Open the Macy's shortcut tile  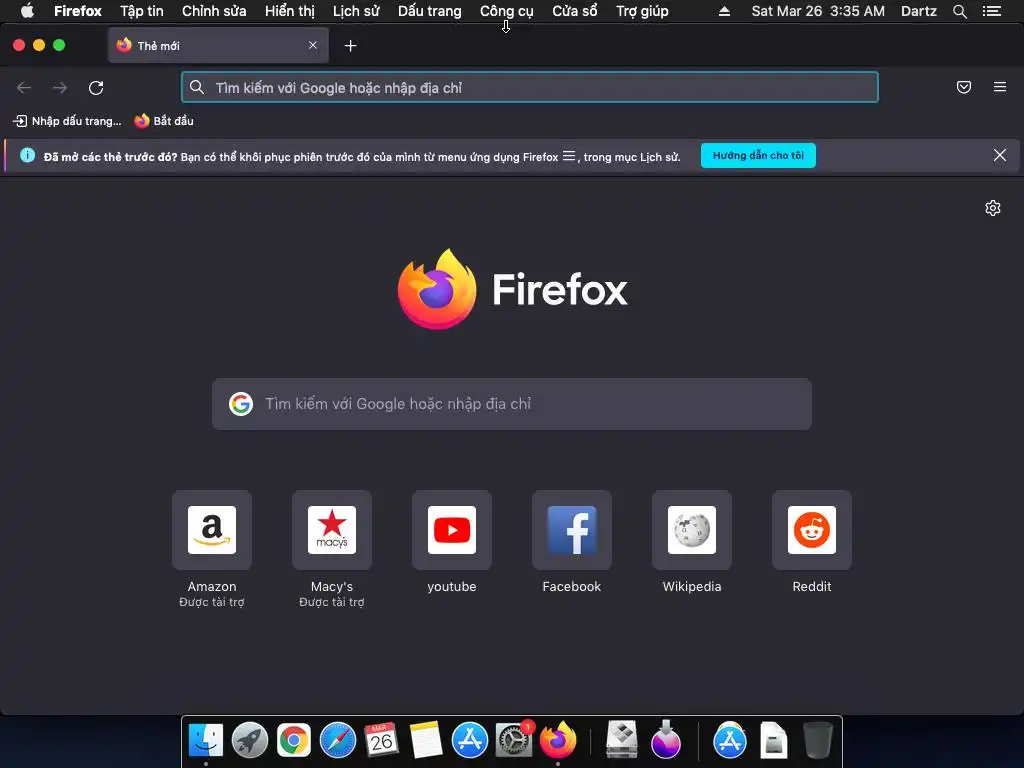click(332, 530)
